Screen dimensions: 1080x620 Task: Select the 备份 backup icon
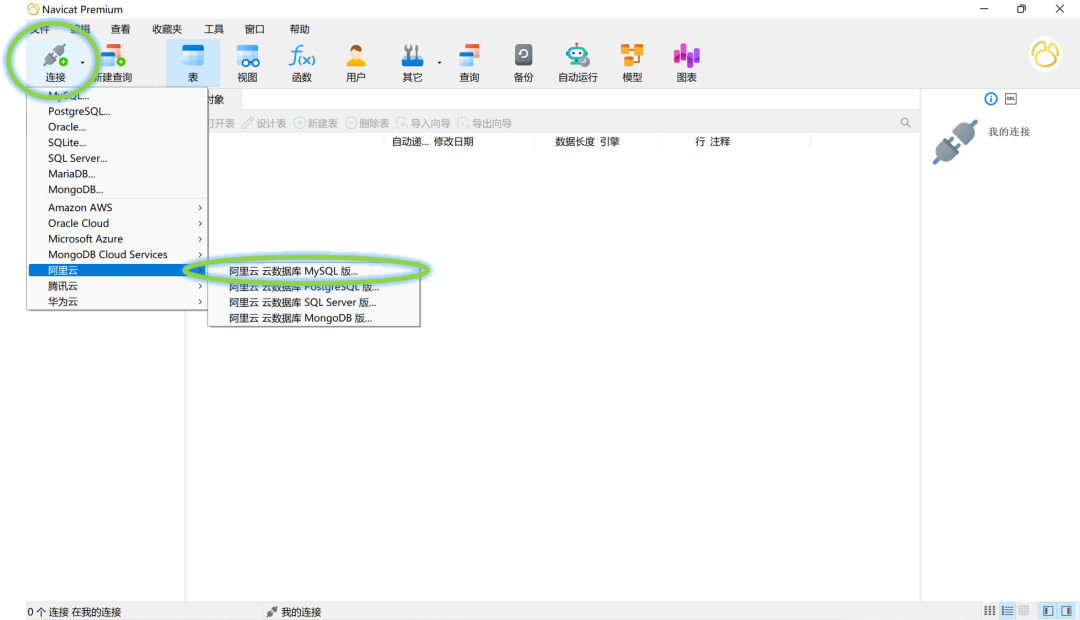coord(523,56)
